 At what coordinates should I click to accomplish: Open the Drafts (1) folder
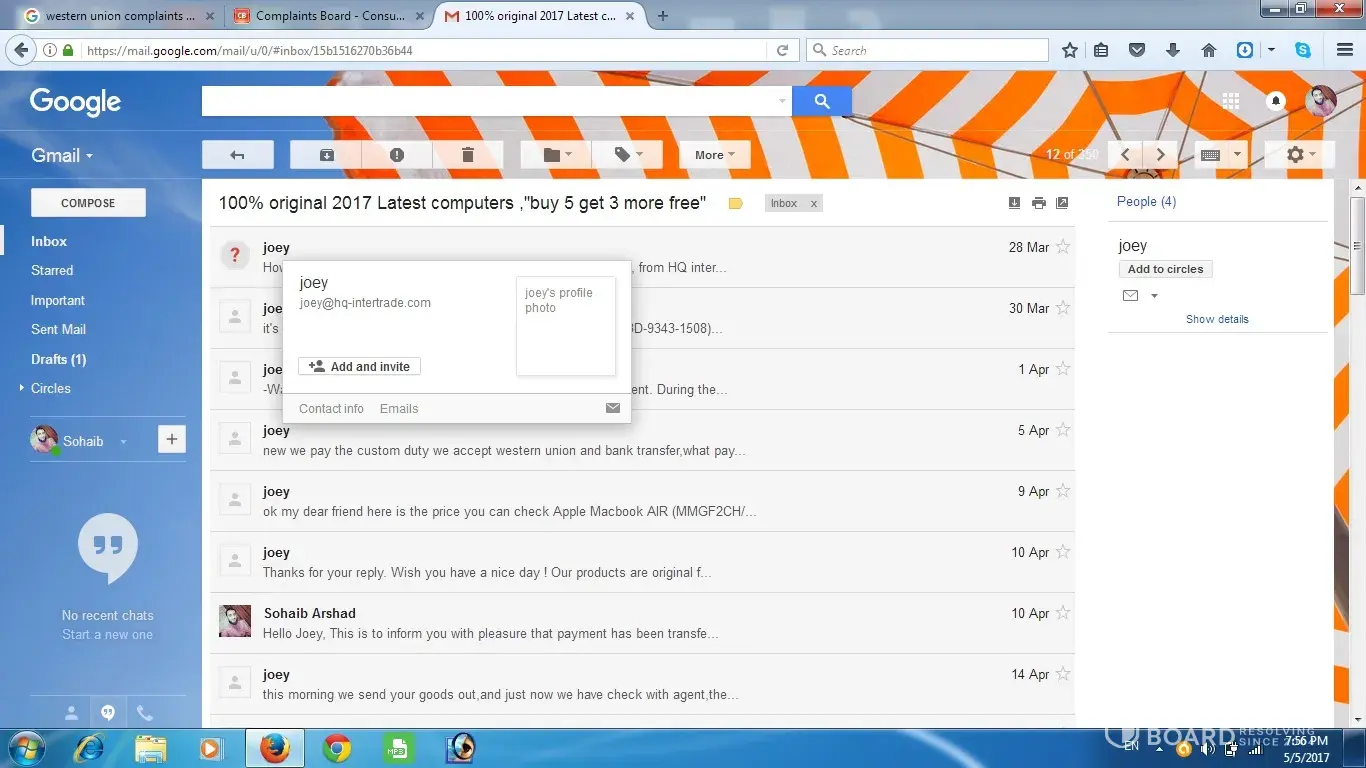coord(59,359)
